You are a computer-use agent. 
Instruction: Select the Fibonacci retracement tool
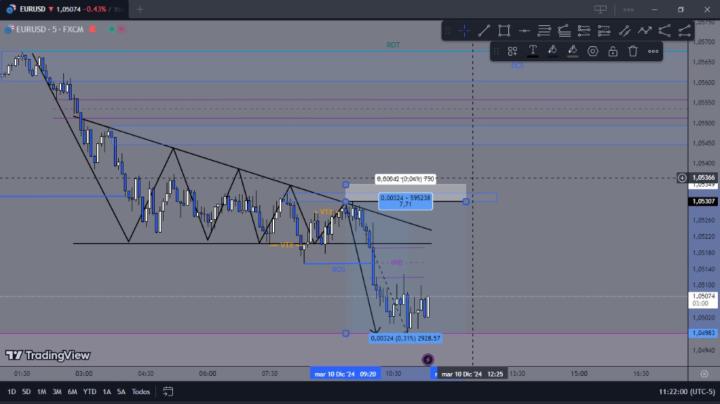(x=544, y=31)
